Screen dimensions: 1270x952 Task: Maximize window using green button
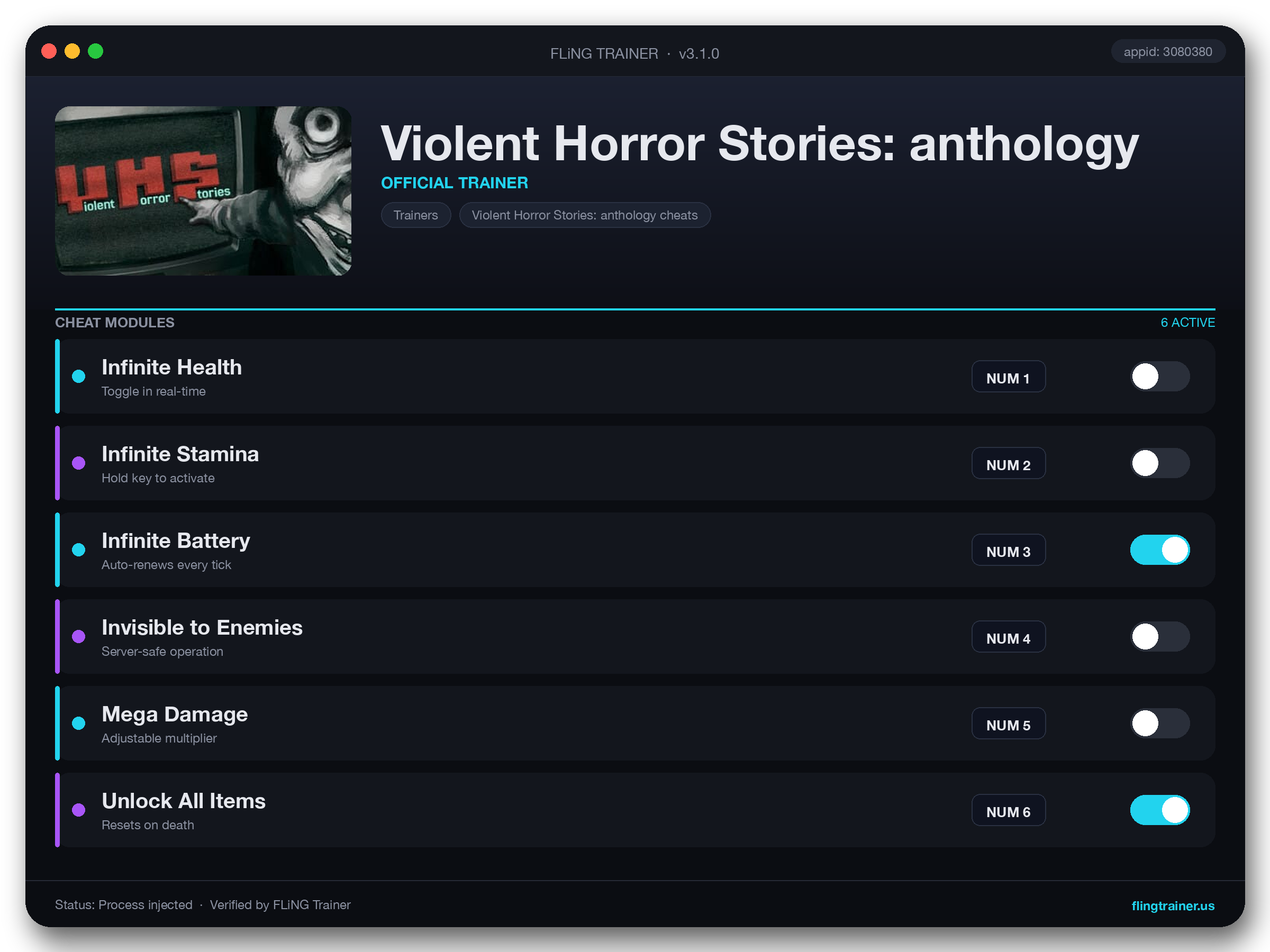(95, 51)
